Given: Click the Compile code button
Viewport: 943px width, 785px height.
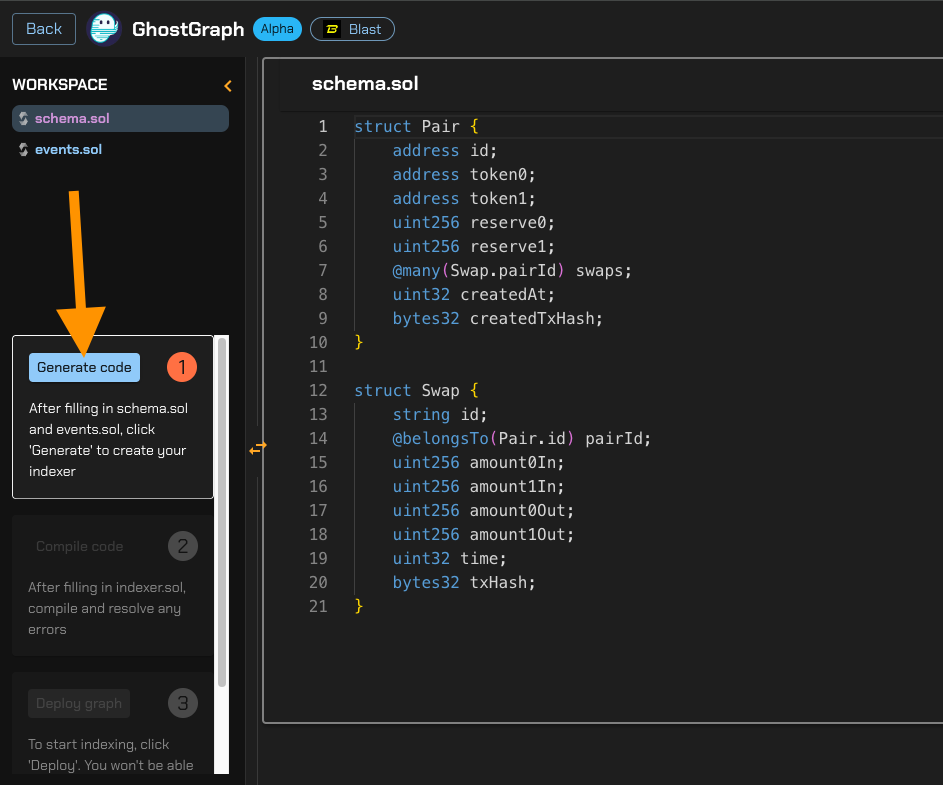Looking at the screenshot, I should pyautogui.click(x=79, y=546).
